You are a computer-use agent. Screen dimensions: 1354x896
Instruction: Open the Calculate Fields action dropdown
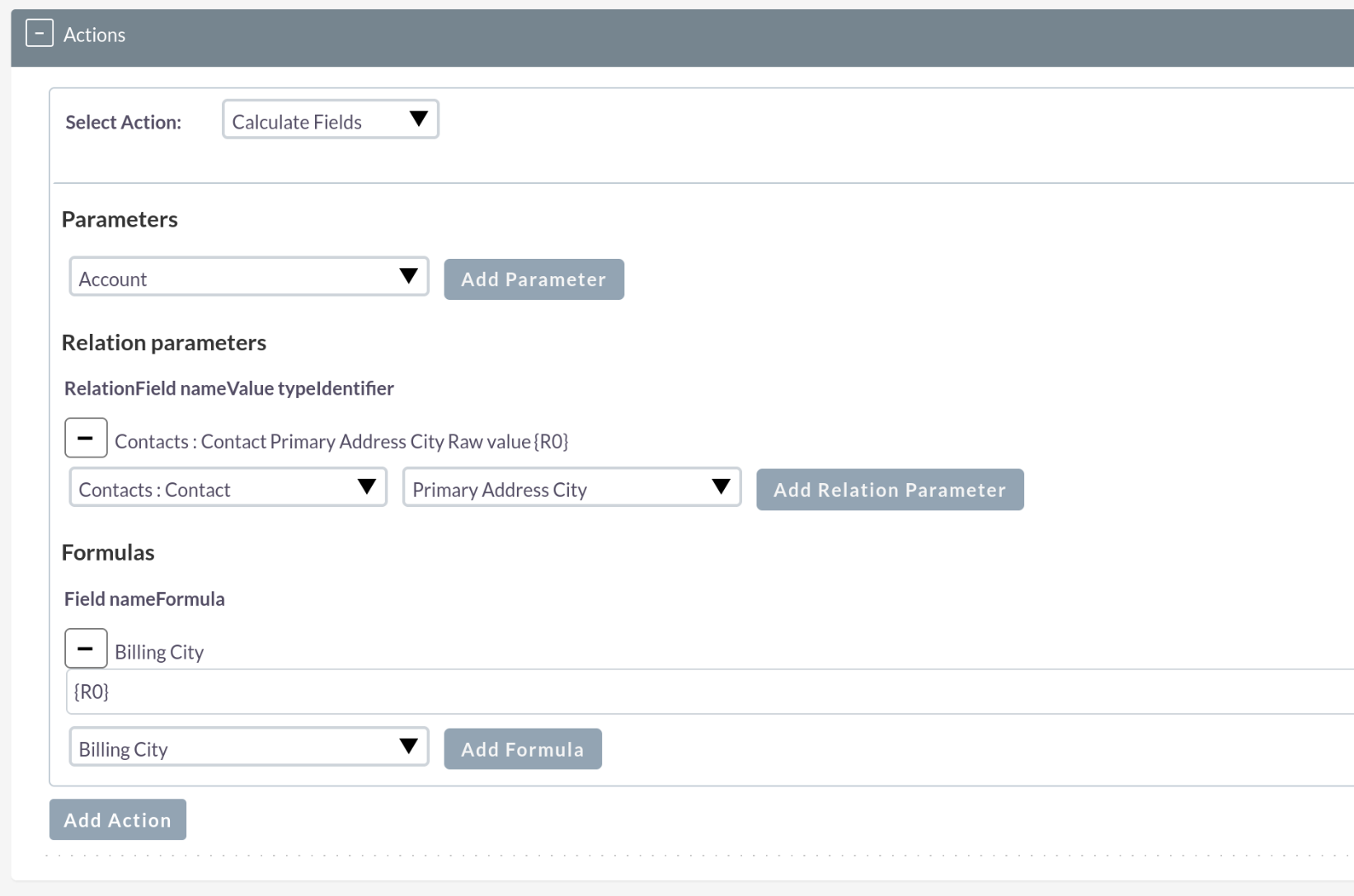pos(330,120)
